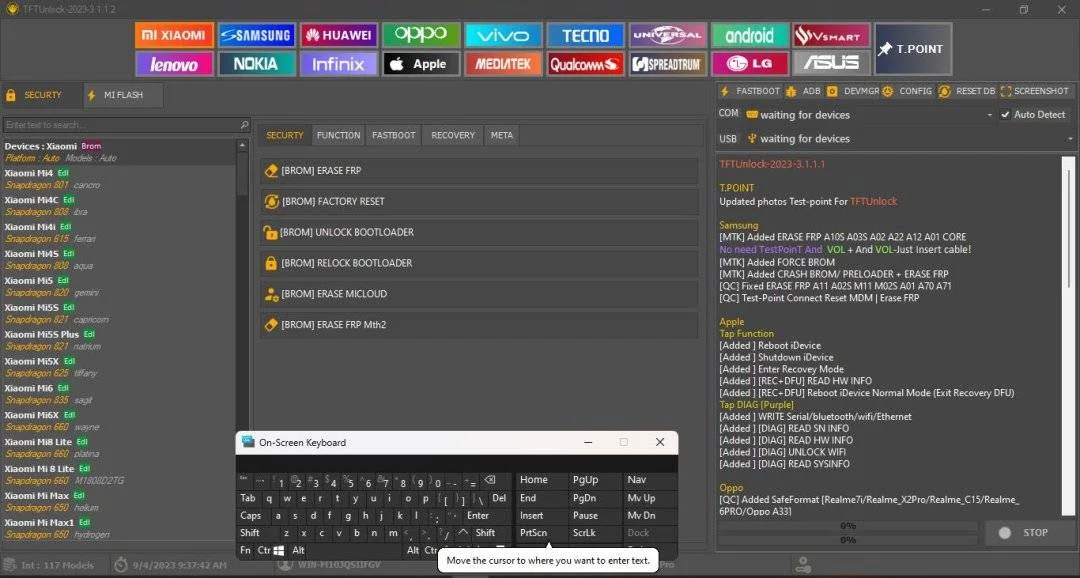This screenshot has height=578, width=1080.
Task: Select the Infinix brand icon
Action: point(338,64)
